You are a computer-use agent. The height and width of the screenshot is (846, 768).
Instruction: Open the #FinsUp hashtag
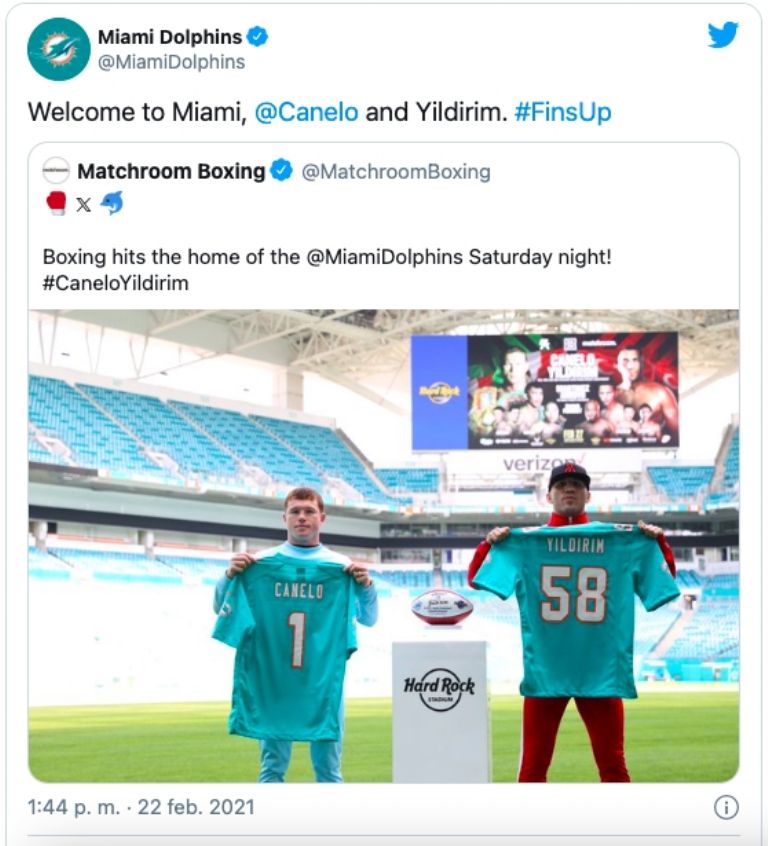click(563, 112)
